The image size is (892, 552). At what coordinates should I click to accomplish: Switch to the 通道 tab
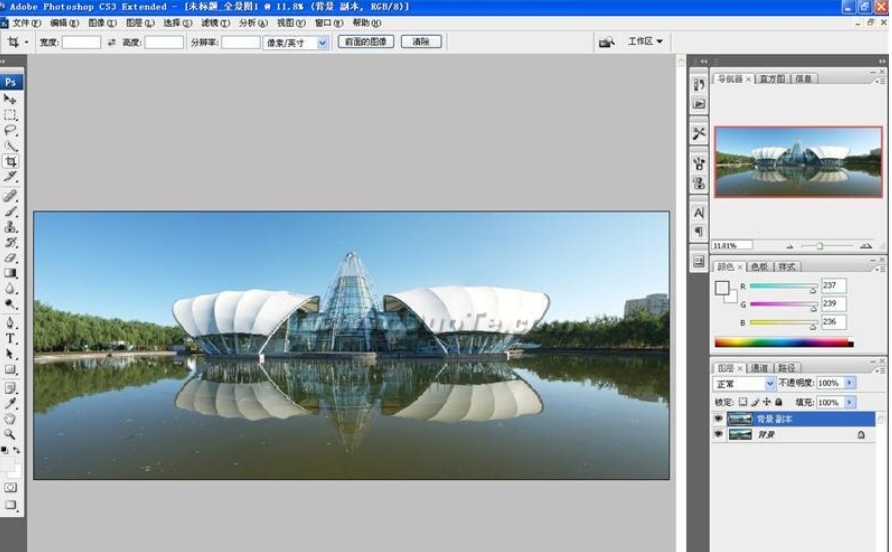coord(759,368)
